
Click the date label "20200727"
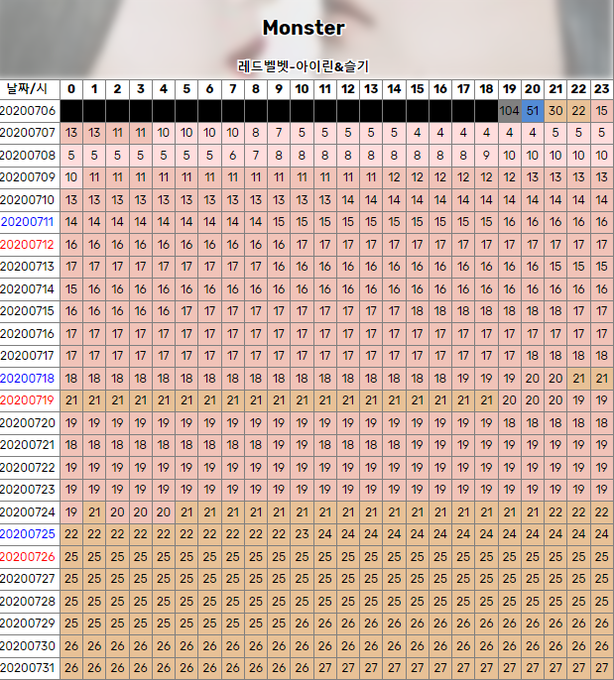pyautogui.click(x=28, y=579)
